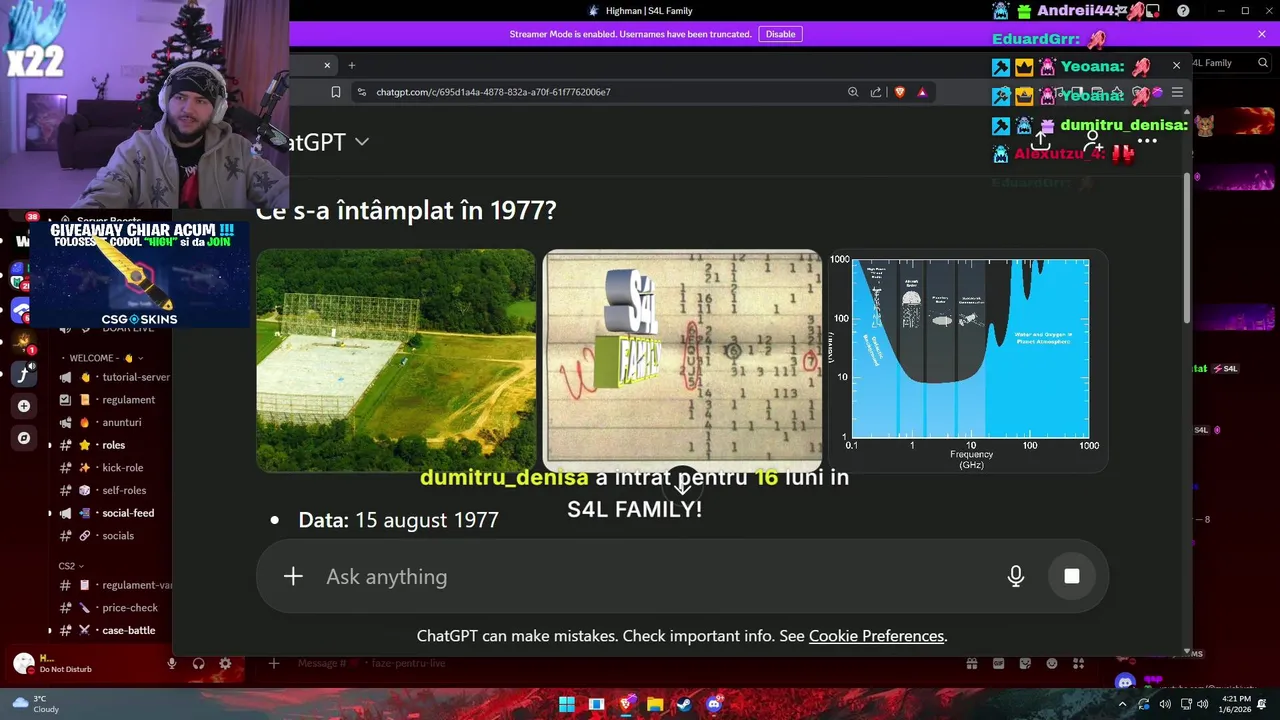This screenshot has height=720, width=1280.
Task: Open Brave Rewards triangle icon
Action: click(x=922, y=92)
